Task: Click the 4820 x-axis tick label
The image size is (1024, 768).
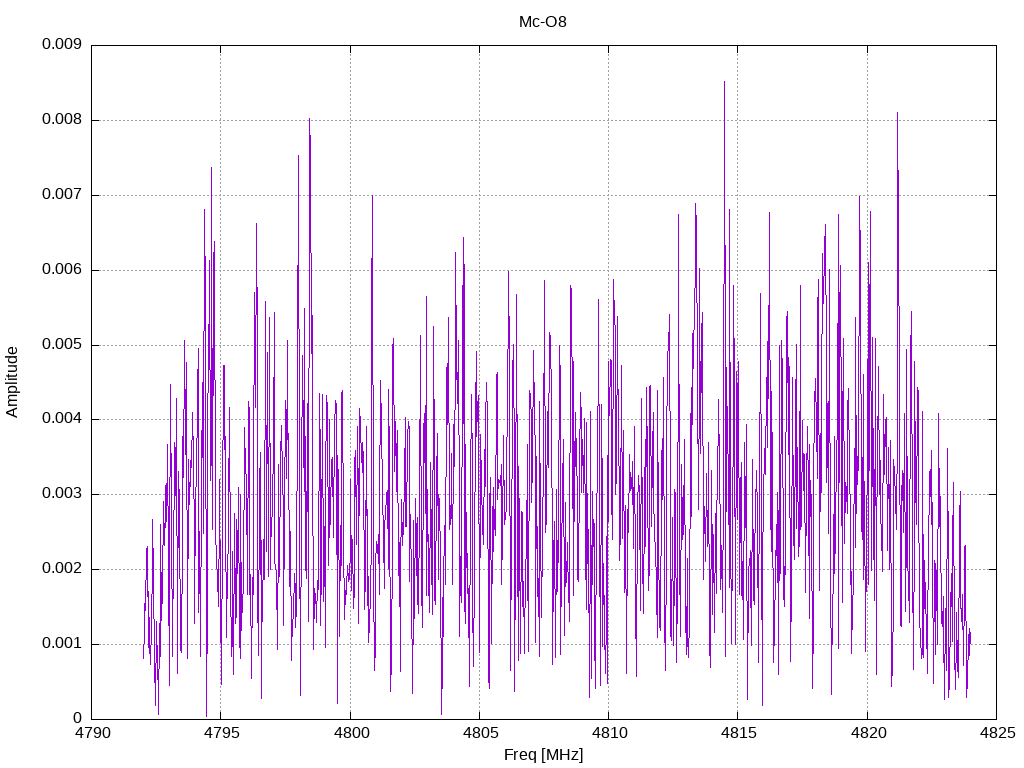Action: (868, 733)
